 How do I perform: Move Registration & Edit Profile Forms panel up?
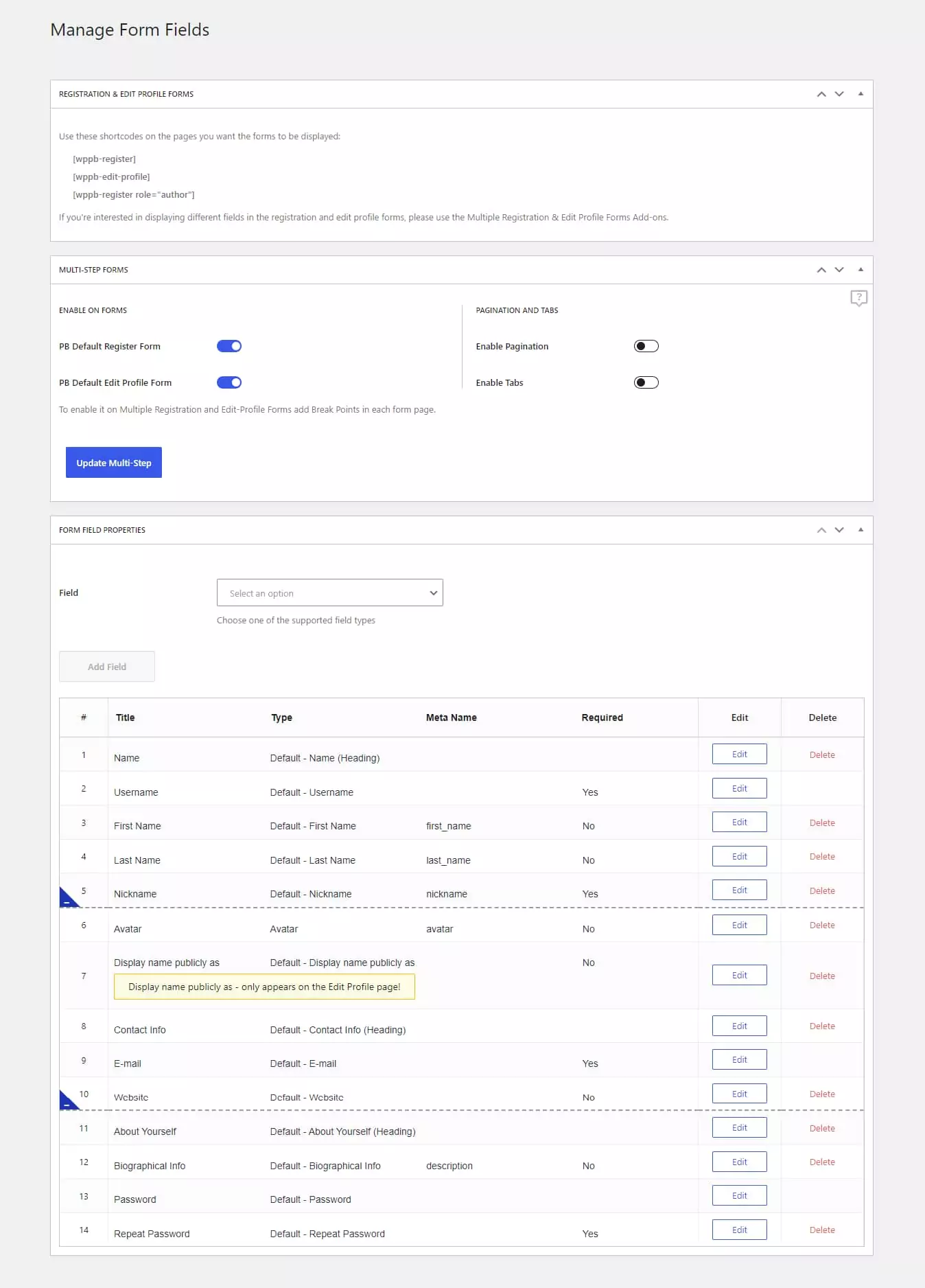pos(821,94)
